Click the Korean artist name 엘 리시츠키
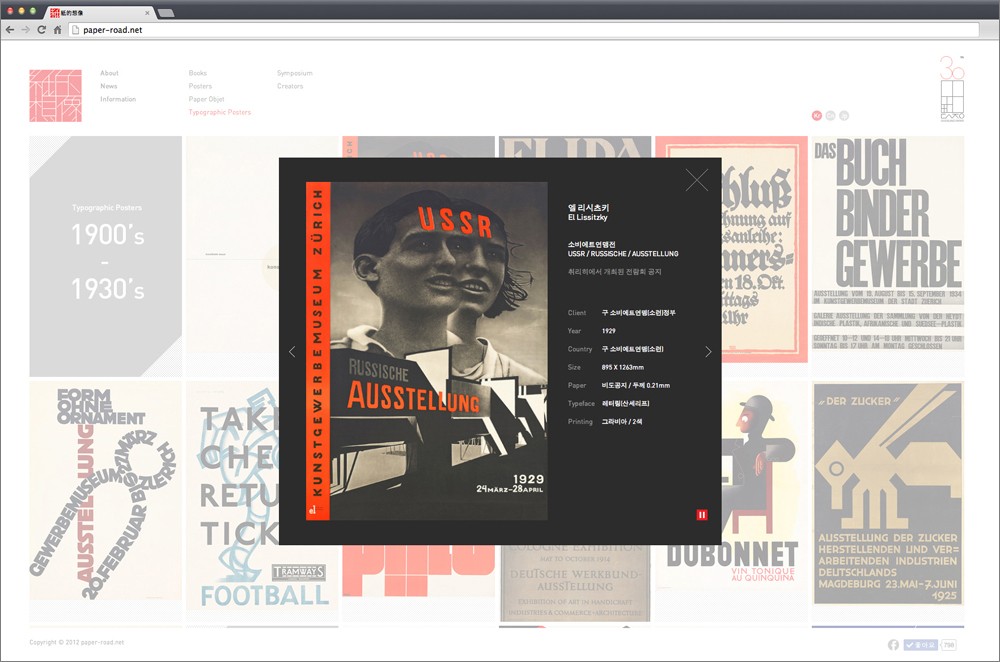This screenshot has height=662, width=1000. tap(588, 208)
